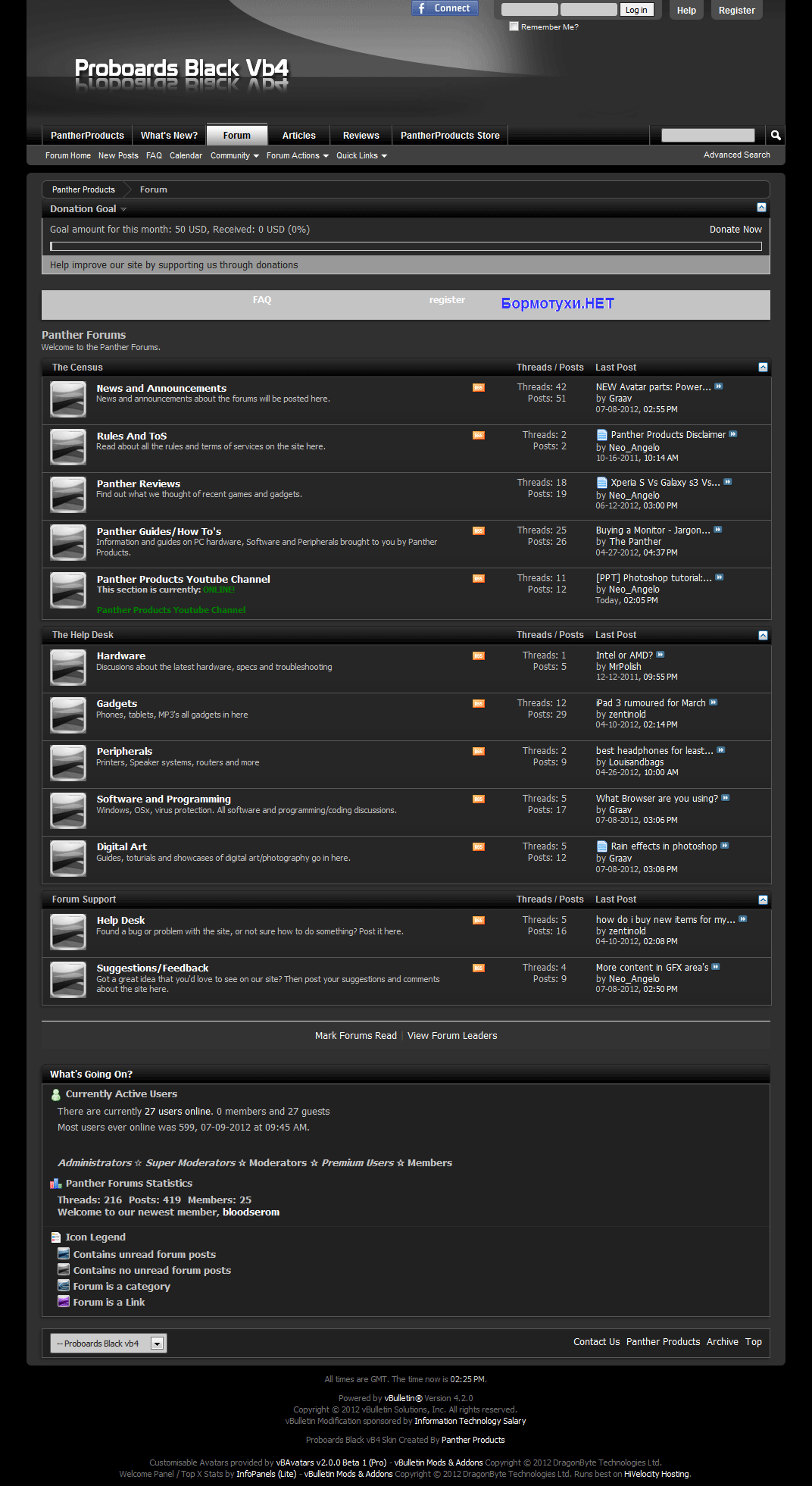
Task: Toggle the Remember Me checkbox
Action: [x=514, y=27]
